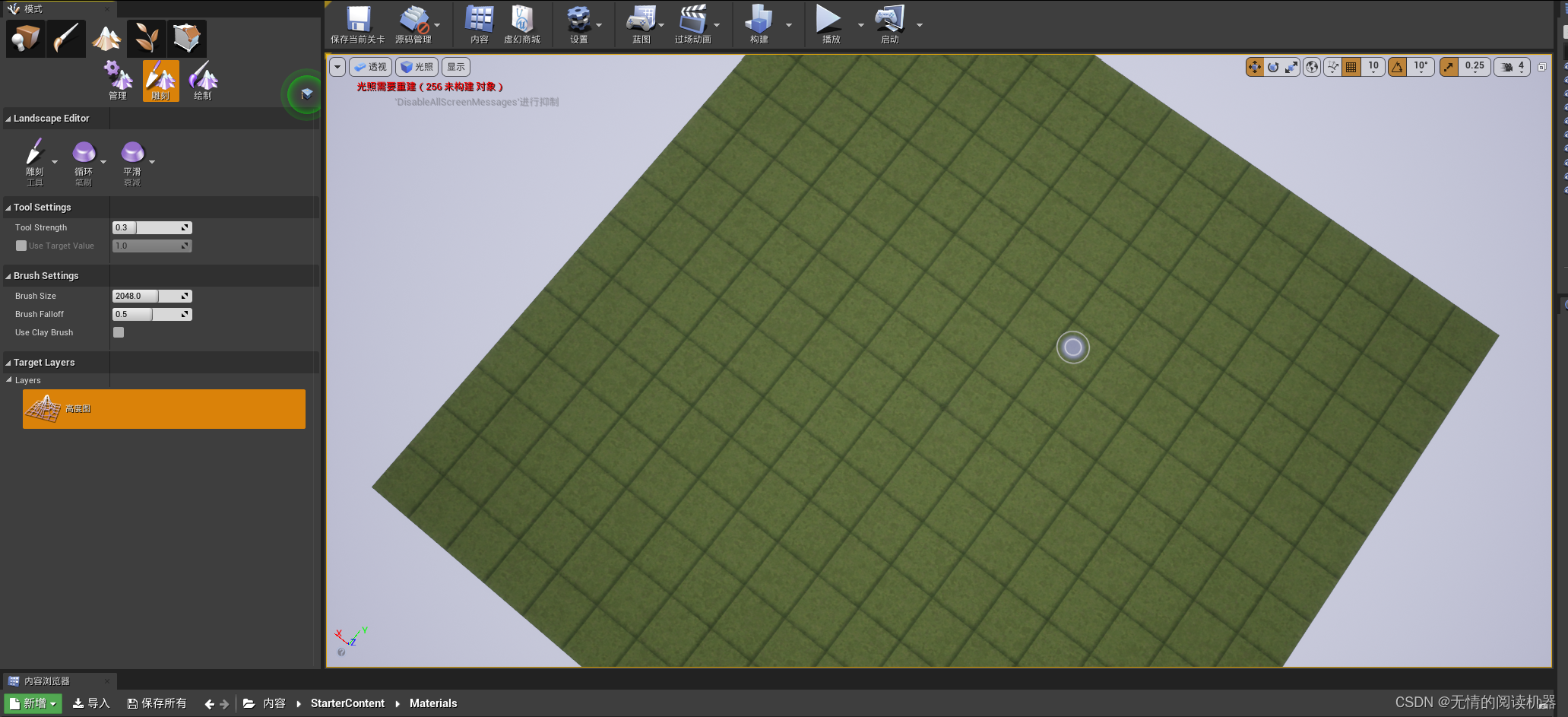
Task: Switch to the 绘制 (Paint) landscape tab
Action: [203, 81]
